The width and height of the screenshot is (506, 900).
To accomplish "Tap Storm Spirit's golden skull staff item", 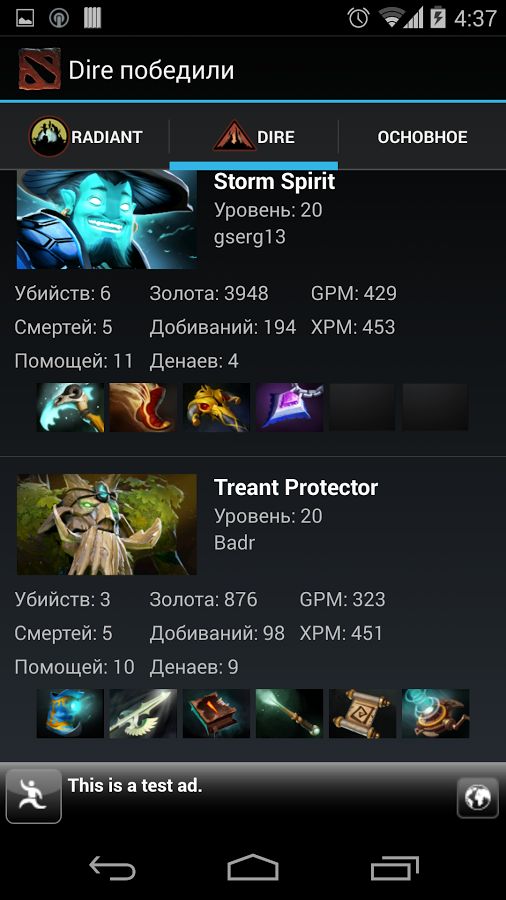I will click(216, 407).
